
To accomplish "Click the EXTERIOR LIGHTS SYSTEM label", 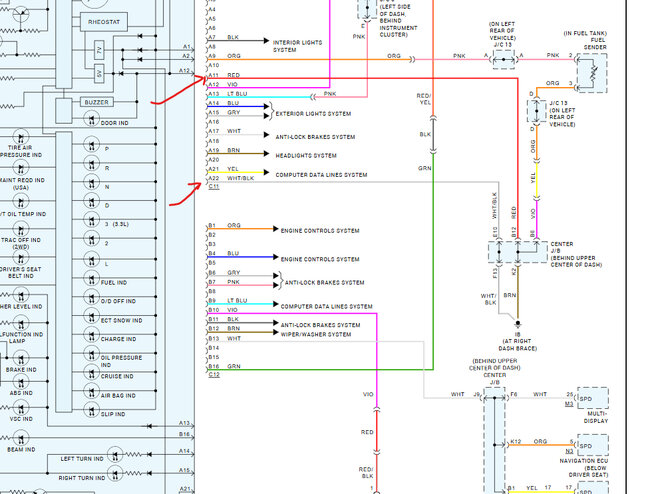I will [313, 114].
